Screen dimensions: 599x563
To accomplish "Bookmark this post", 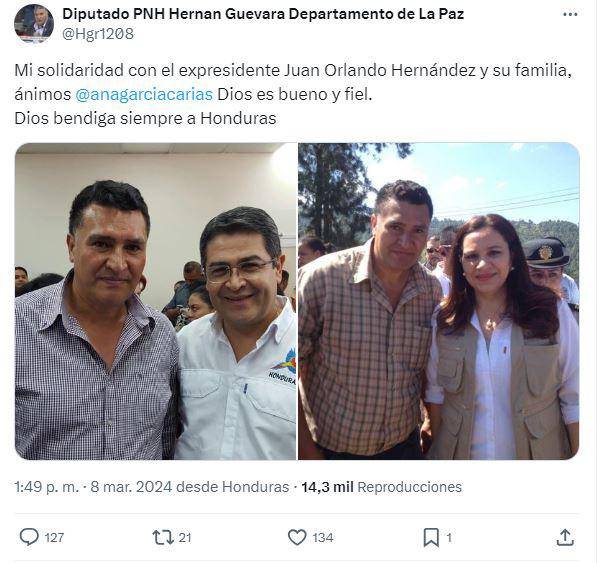I will 431,537.
